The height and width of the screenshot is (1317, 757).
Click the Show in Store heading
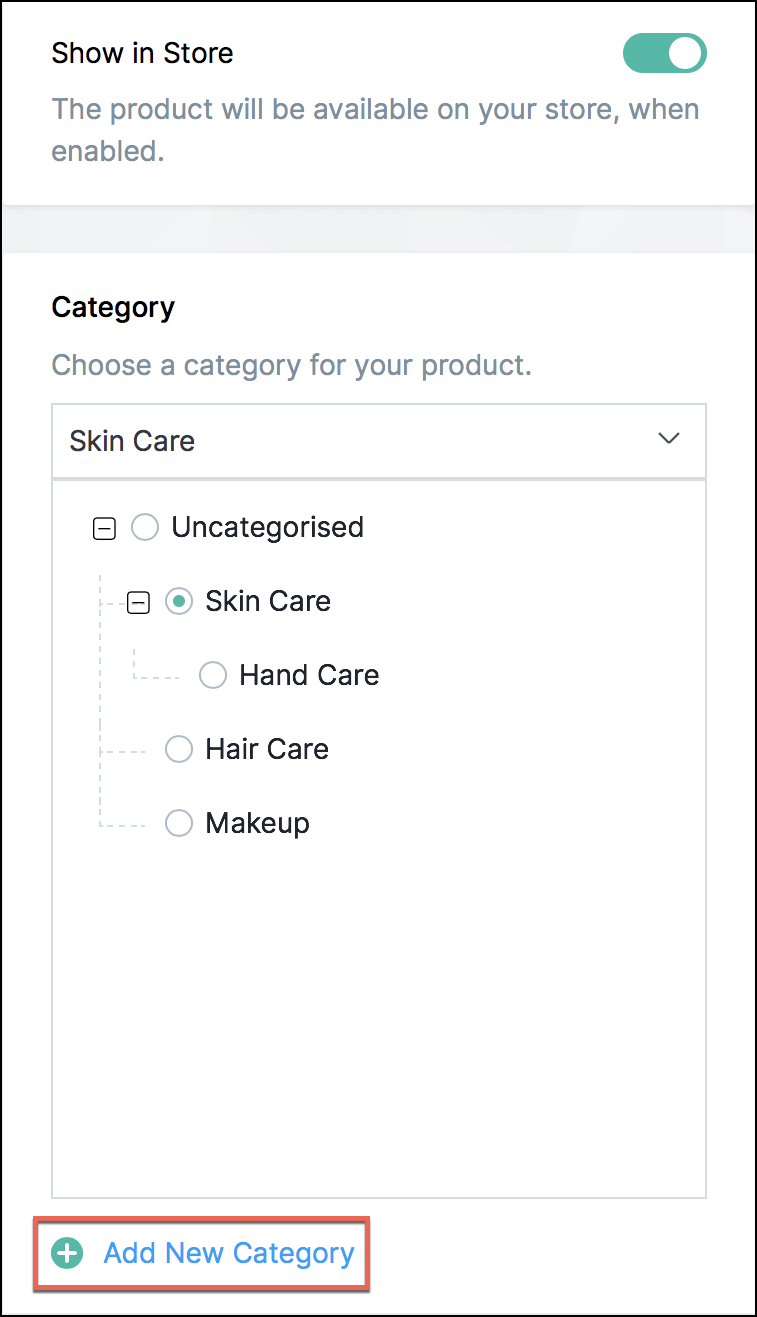(x=142, y=53)
